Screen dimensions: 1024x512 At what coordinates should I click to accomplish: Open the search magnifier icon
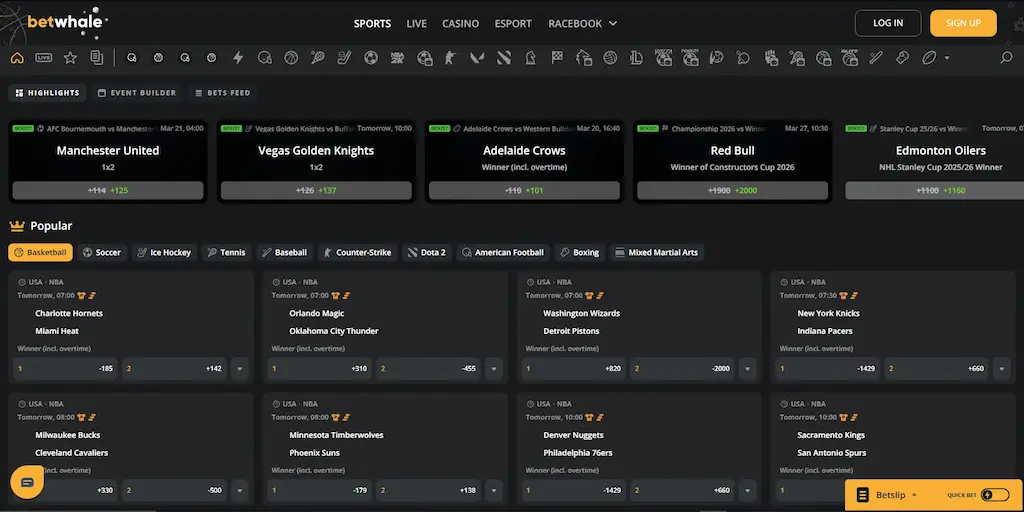(1006, 57)
